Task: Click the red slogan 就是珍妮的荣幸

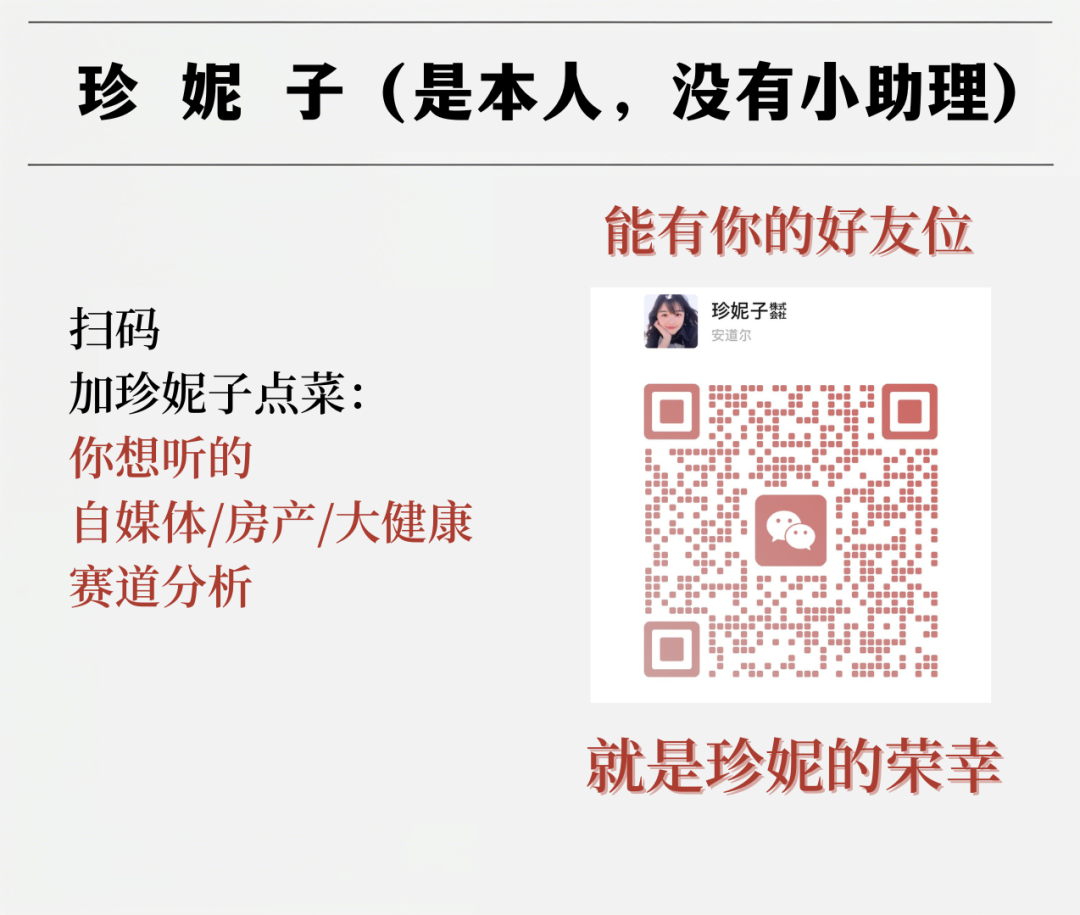Action: coord(794,765)
